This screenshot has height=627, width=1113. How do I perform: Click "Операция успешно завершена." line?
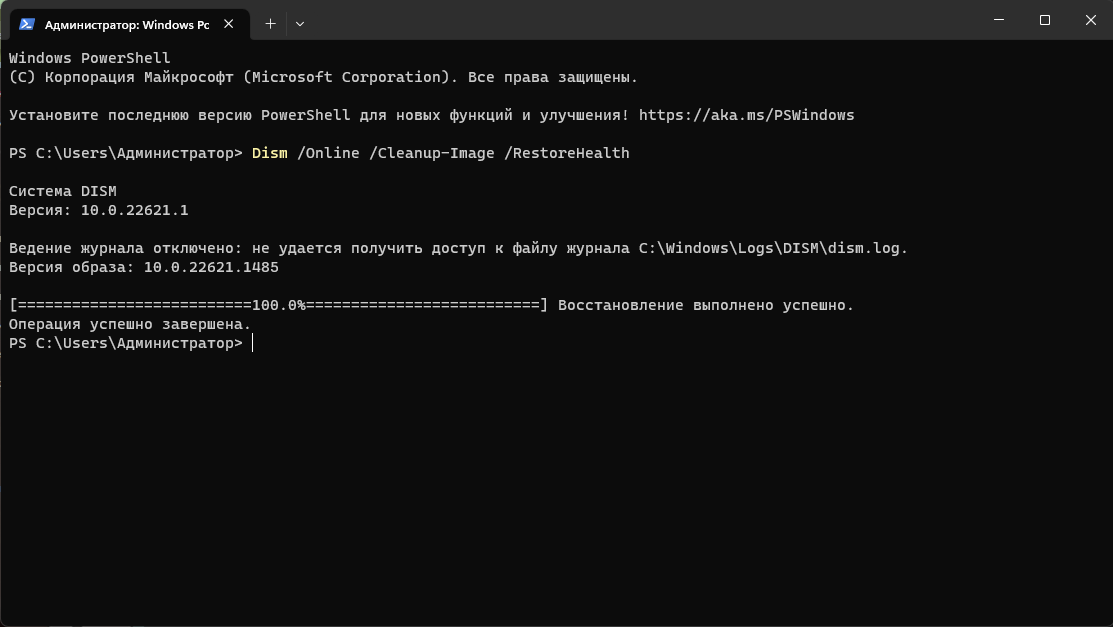coord(130,325)
